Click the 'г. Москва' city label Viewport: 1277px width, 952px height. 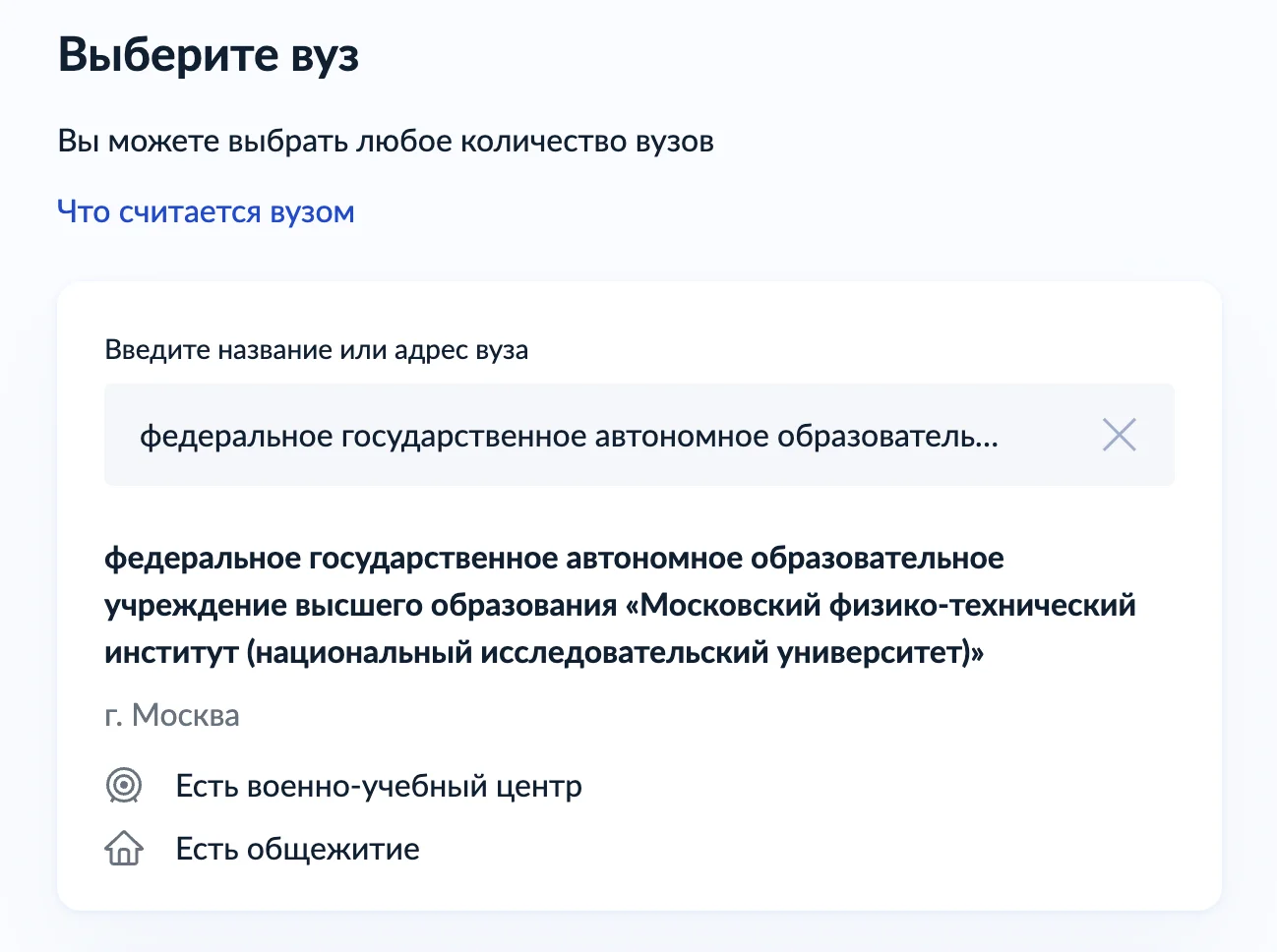(172, 715)
